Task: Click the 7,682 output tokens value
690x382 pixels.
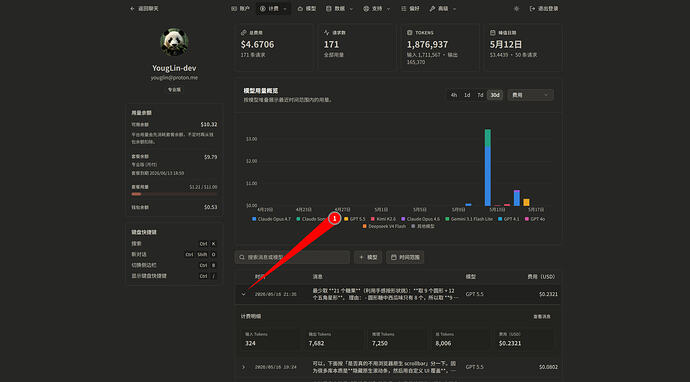Action: [x=316, y=343]
